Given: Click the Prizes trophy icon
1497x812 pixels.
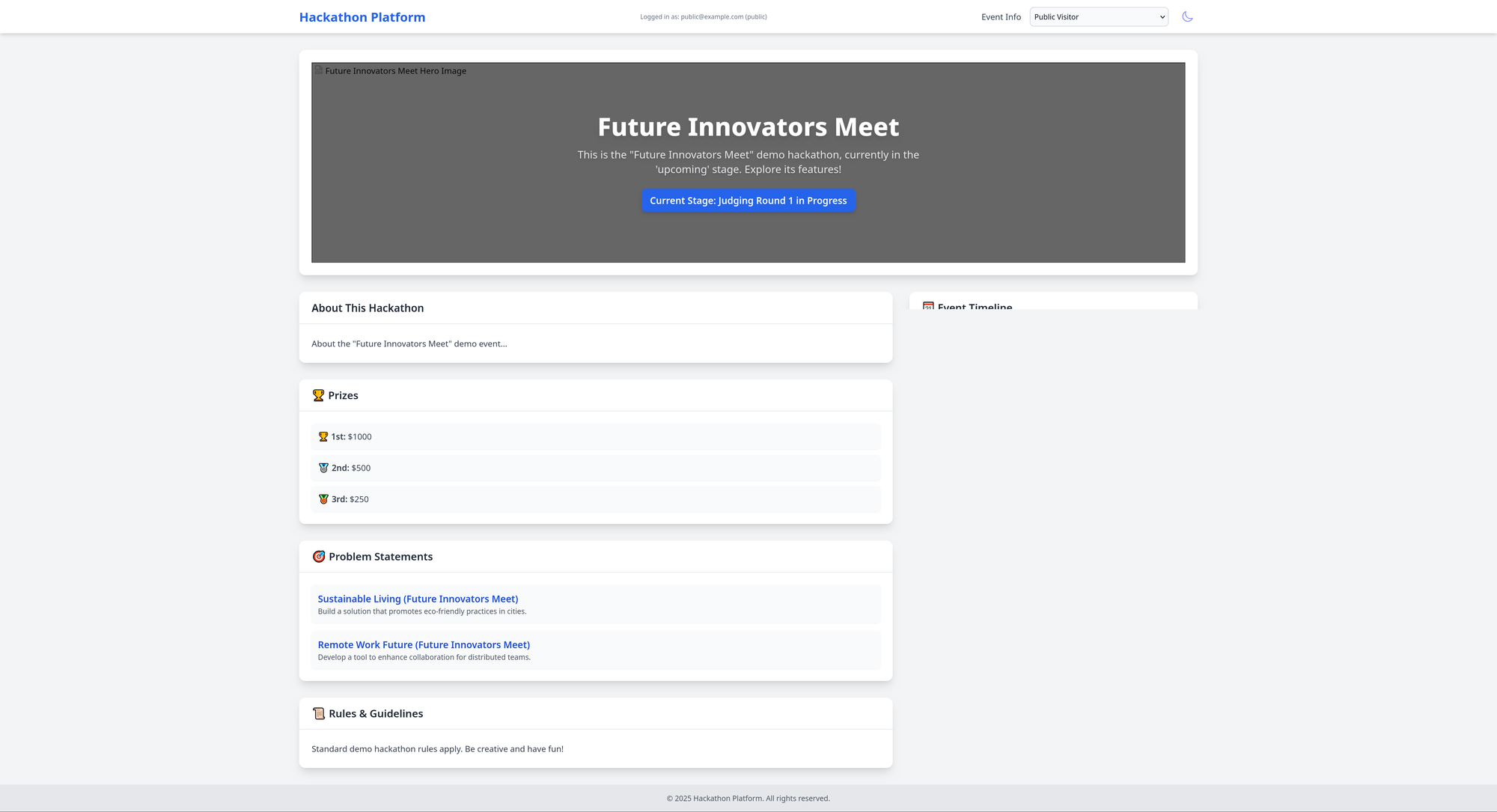Looking at the screenshot, I should pyautogui.click(x=318, y=395).
